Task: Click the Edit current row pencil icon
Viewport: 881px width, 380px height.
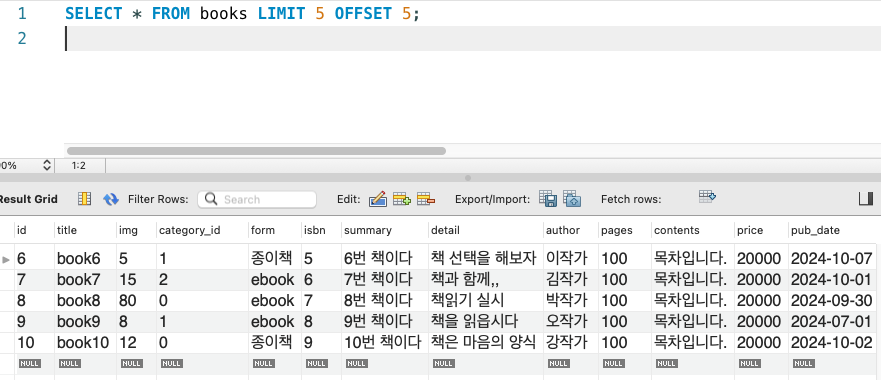Action: (378, 199)
